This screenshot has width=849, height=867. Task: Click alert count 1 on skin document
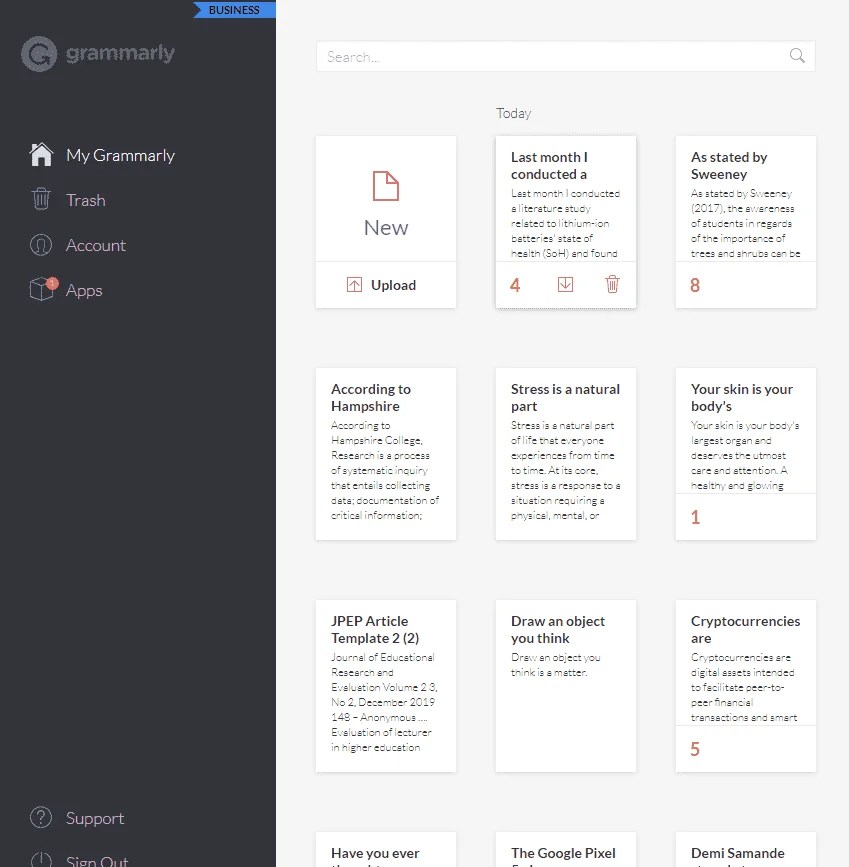click(695, 518)
